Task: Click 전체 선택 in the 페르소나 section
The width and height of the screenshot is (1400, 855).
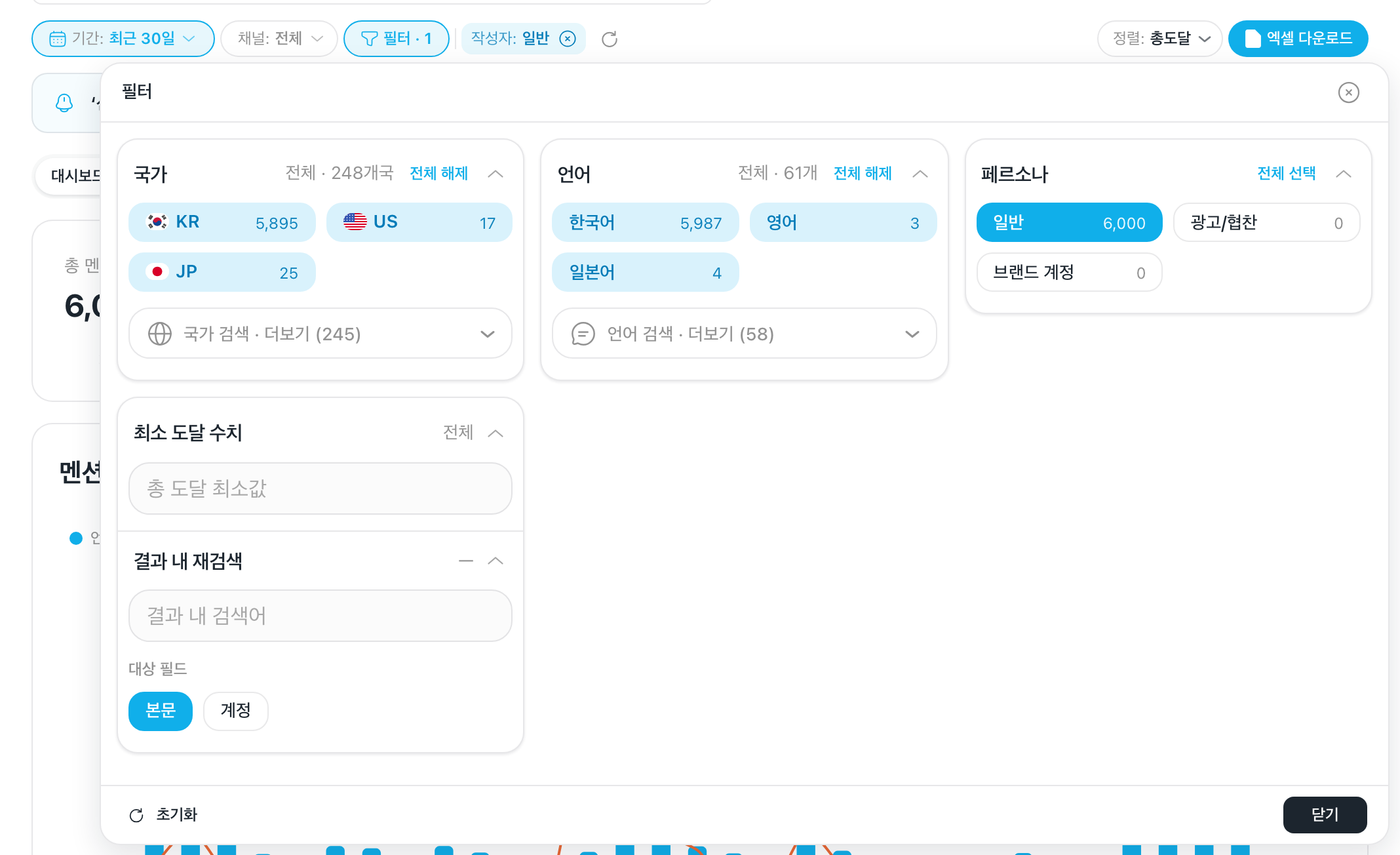Action: (1286, 173)
